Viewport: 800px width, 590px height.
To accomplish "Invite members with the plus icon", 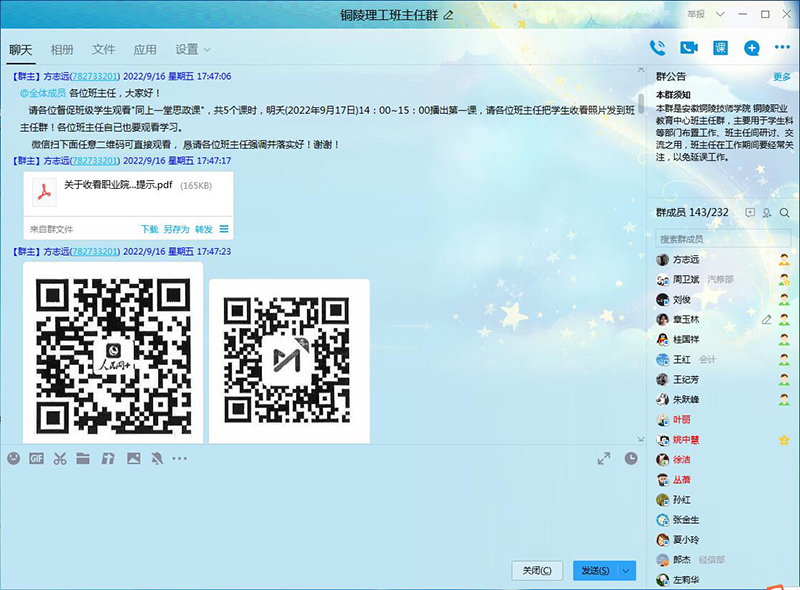I will tap(751, 48).
